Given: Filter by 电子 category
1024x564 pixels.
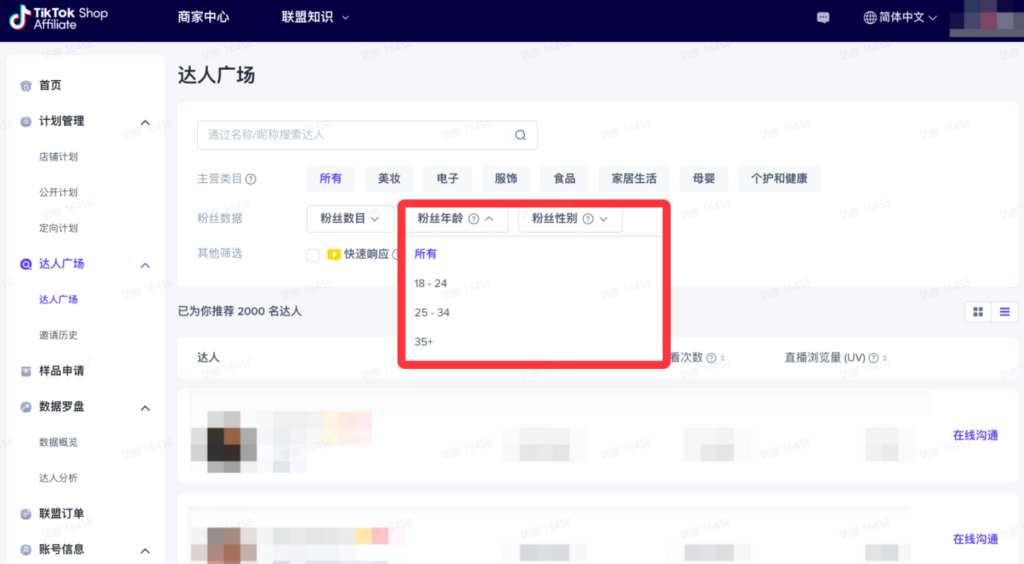Looking at the screenshot, I should point(447,179).
